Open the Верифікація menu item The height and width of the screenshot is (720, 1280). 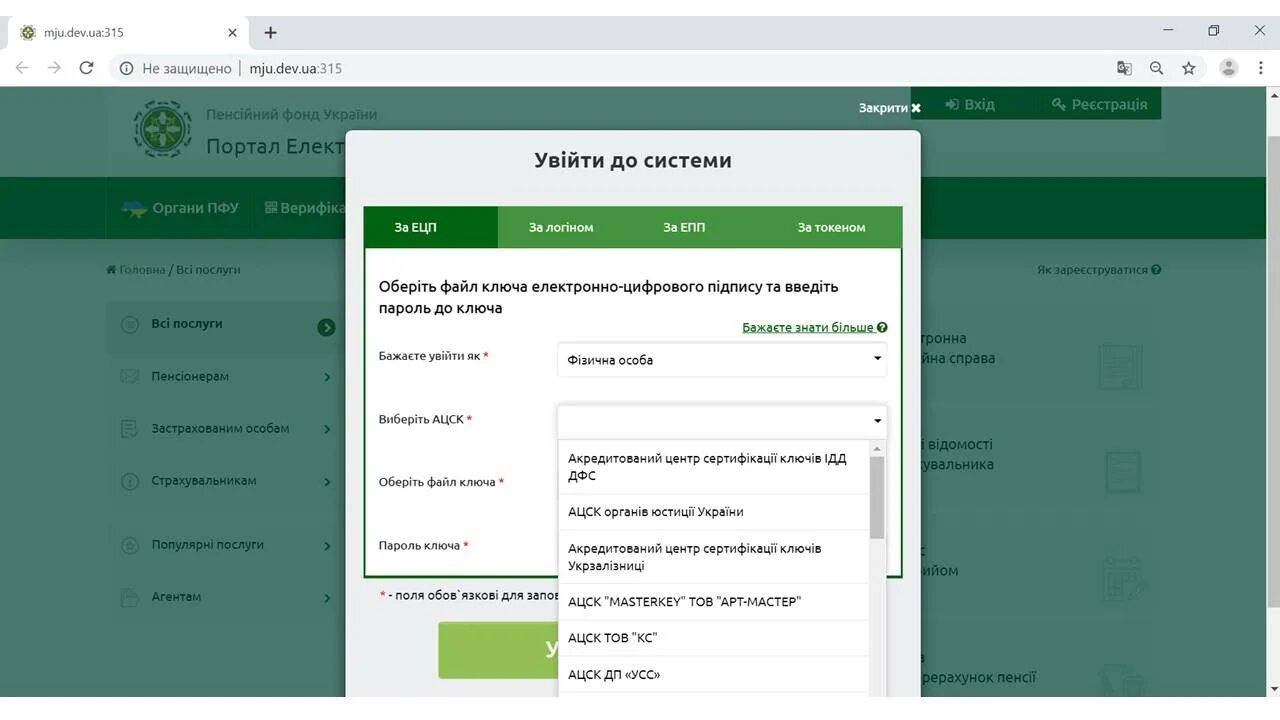pyautogui.click(x=305, y=208)
